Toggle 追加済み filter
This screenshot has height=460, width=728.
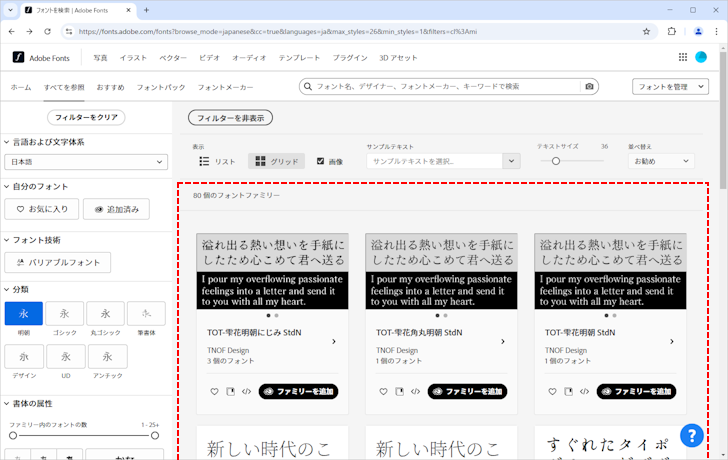pyautogui.click(x=117, y=209)
